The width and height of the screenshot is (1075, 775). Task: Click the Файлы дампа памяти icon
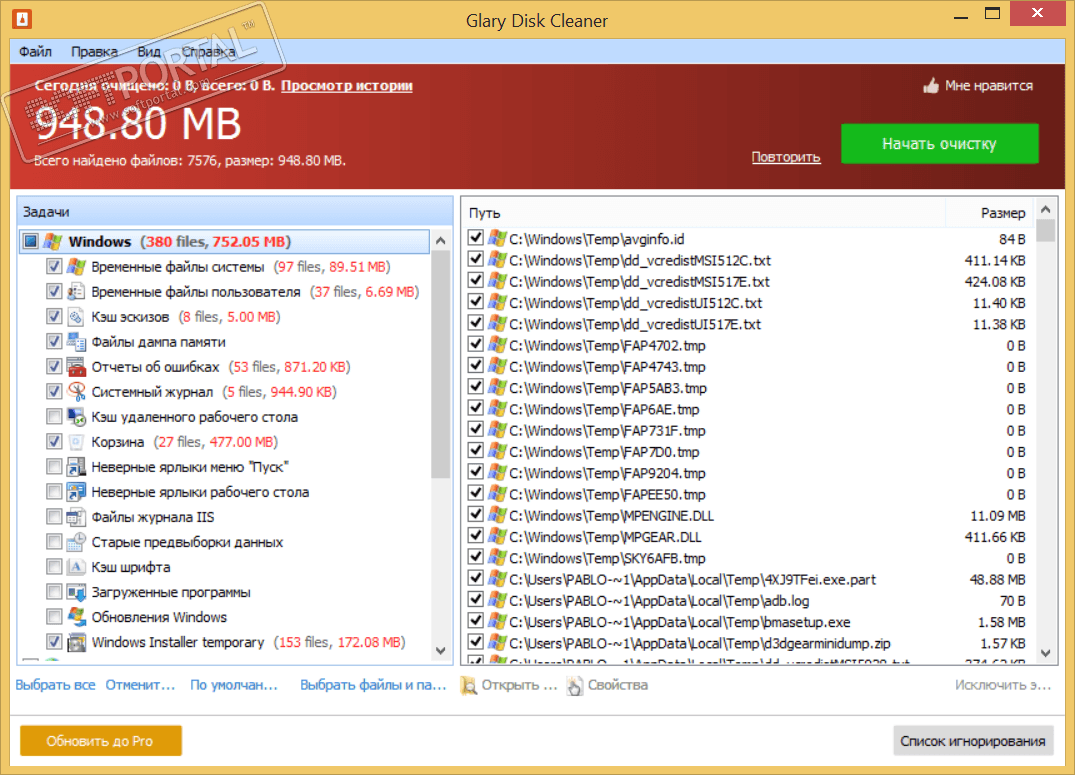tap(76, 342)
